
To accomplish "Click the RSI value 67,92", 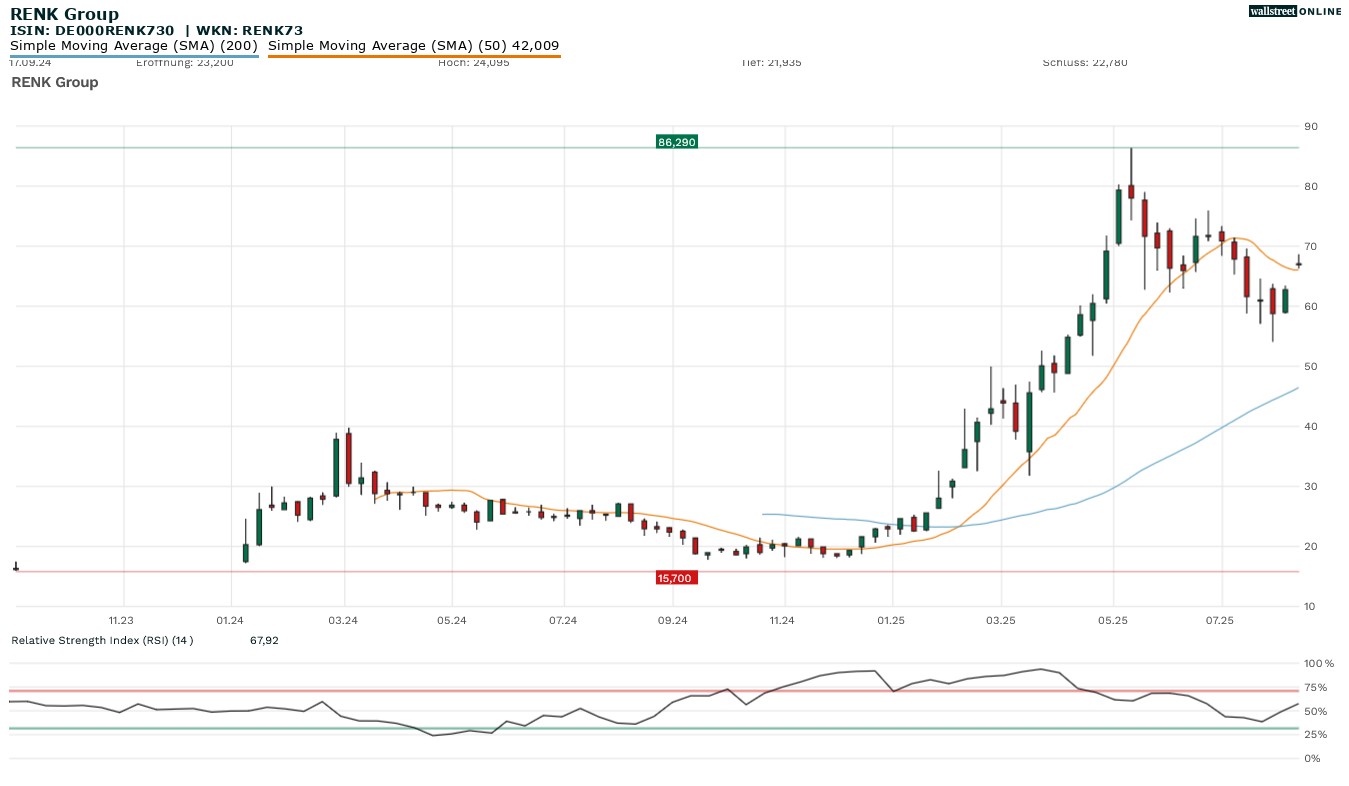I will [264, 640].
